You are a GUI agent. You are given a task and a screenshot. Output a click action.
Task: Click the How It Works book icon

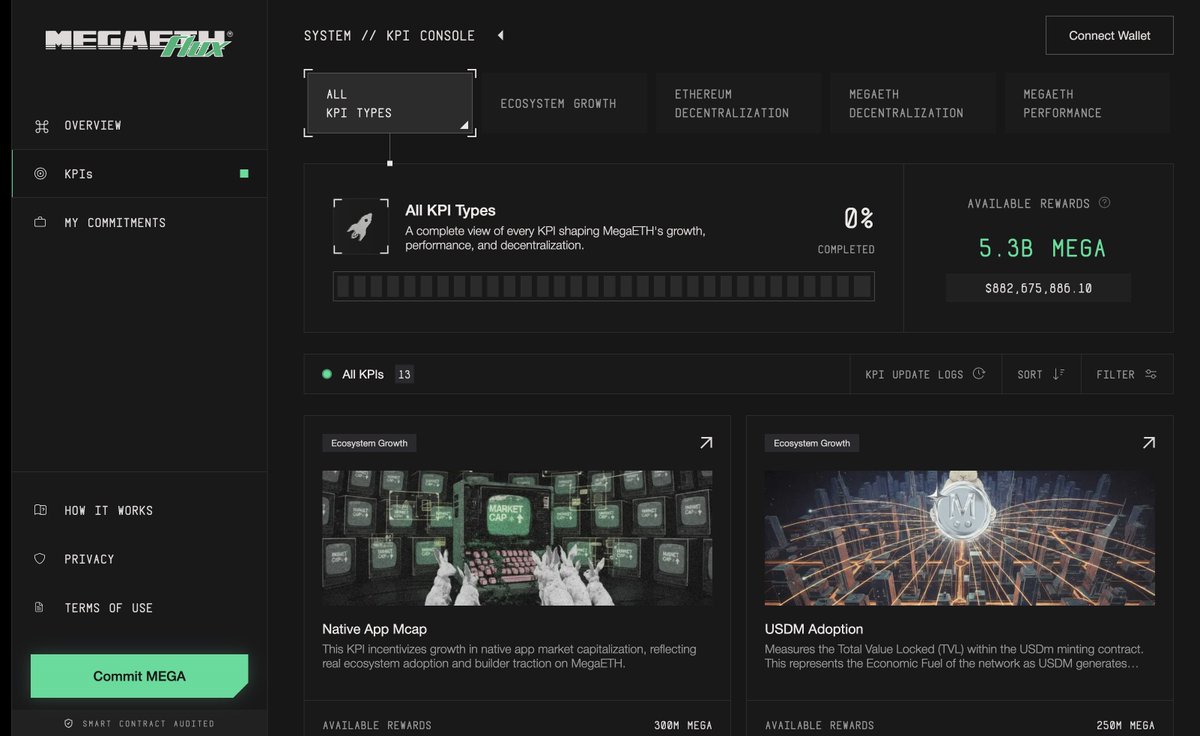(40, 510)
